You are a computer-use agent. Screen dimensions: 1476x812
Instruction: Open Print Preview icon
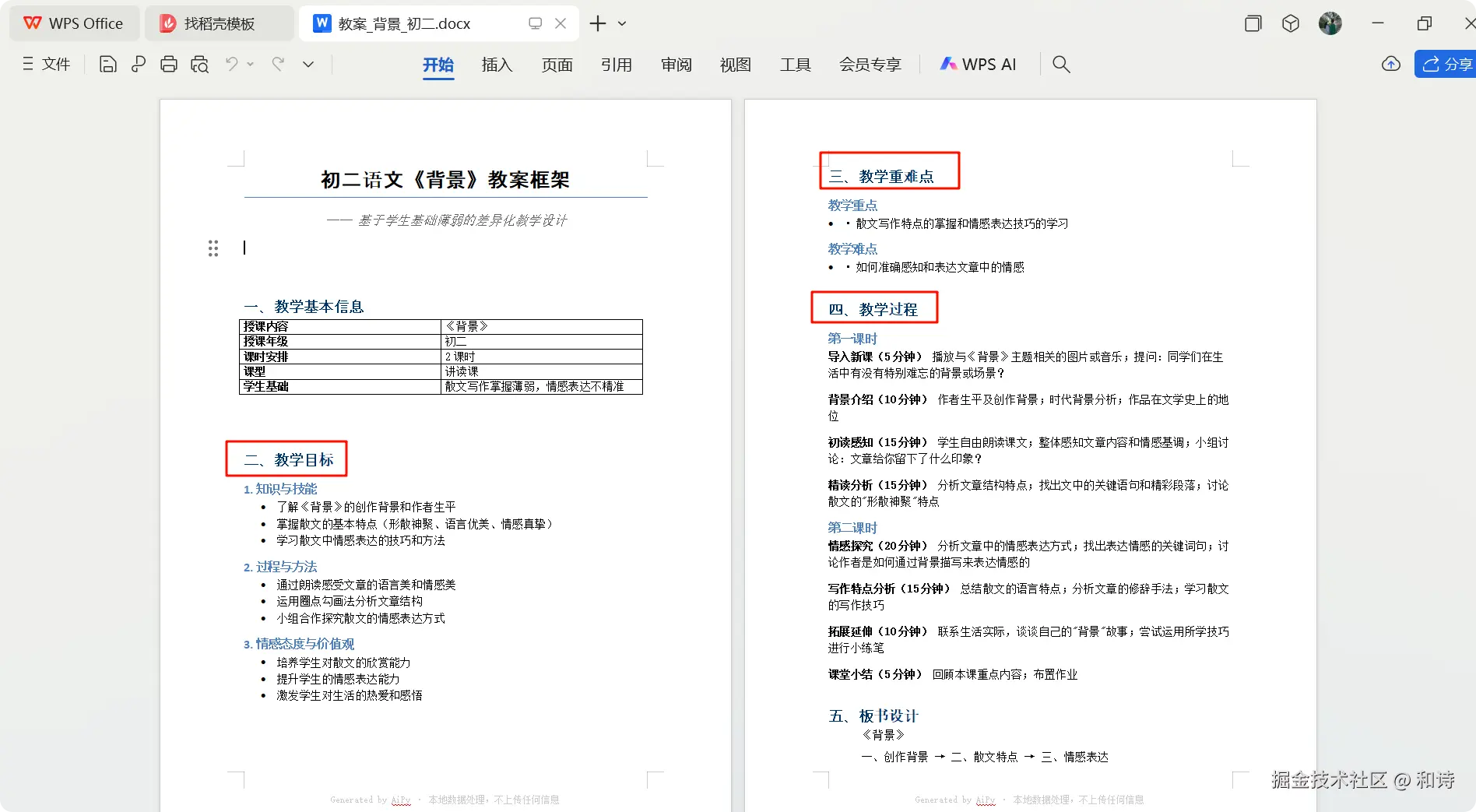(x=200, y=64)
